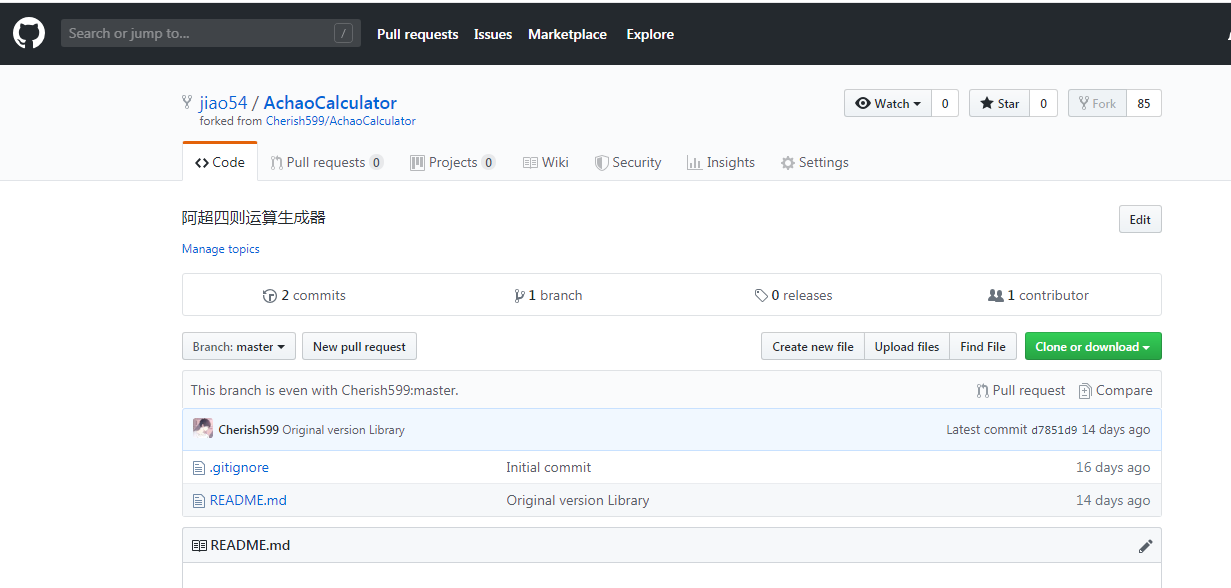Open Cherish599 commit author link
Viewport: 1231px width, 588px height.
(249, 430)
